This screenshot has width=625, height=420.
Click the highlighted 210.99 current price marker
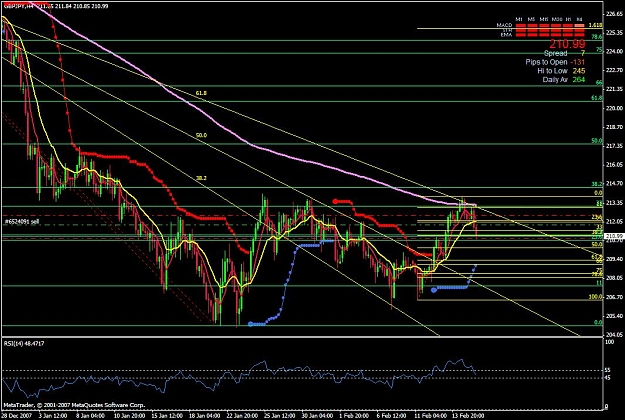(614, 236)
